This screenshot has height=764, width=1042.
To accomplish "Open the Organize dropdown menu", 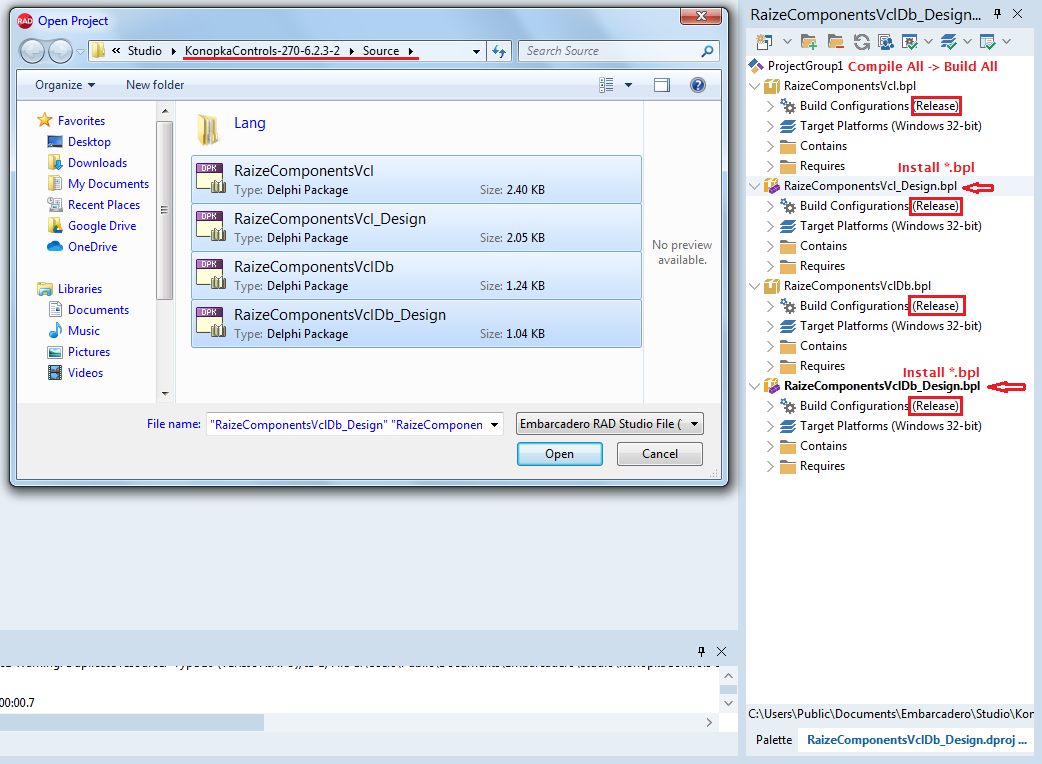I will click(65, 85).
